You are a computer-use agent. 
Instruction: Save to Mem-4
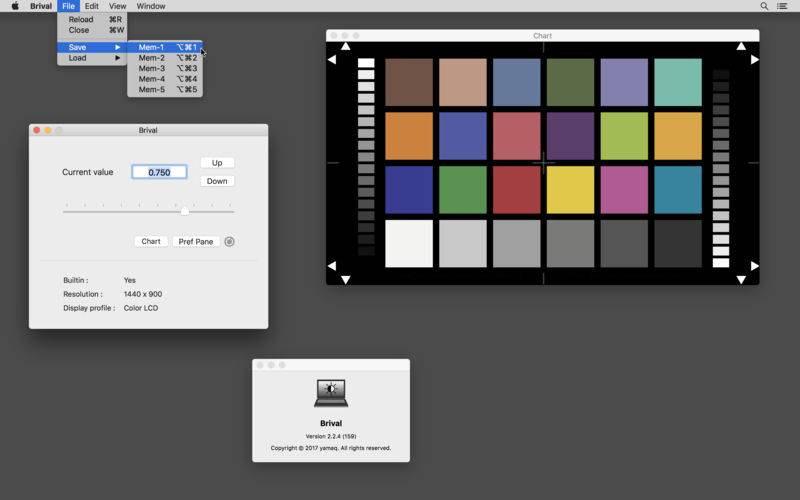[165, 79]
